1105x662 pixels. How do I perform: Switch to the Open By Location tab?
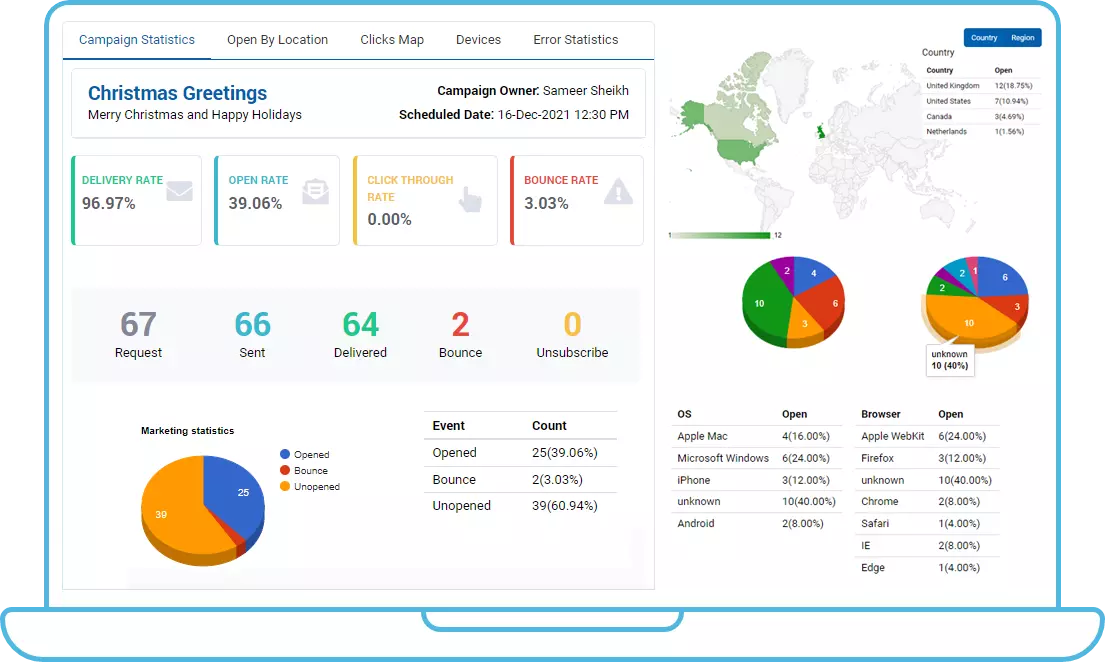tap(278, 39)
